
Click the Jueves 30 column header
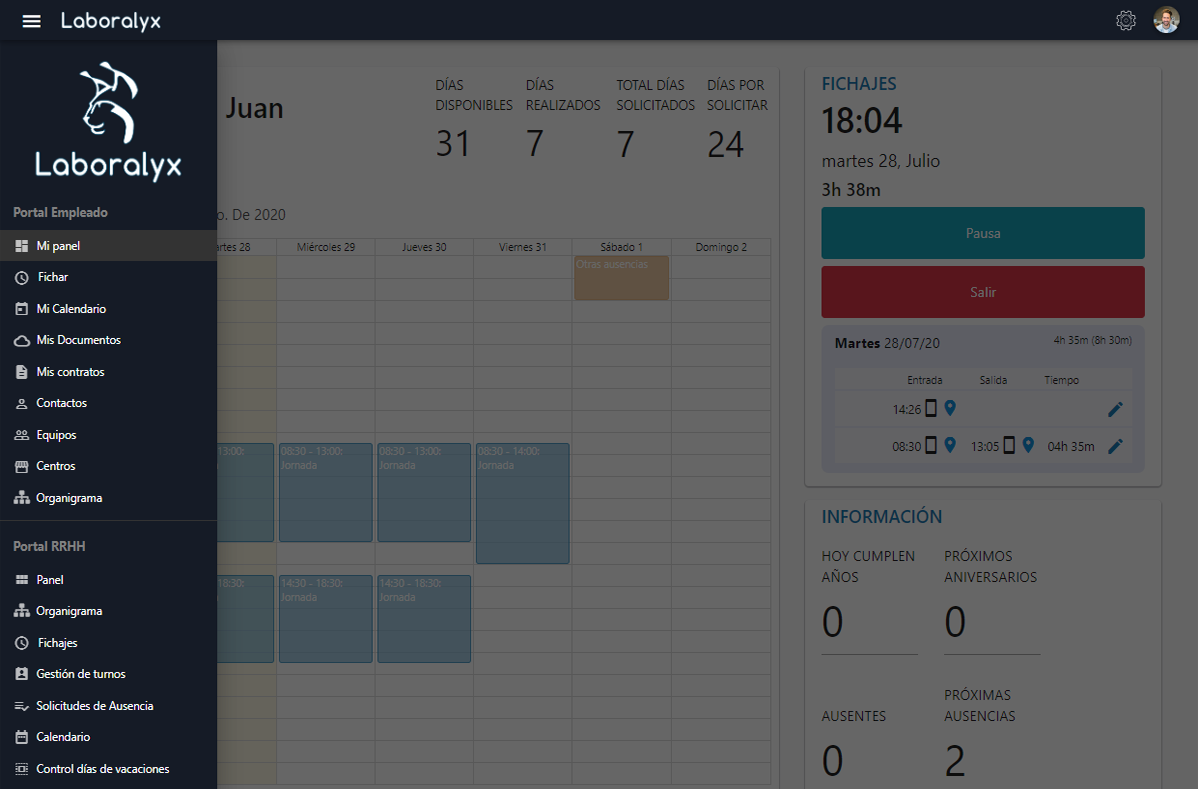pyautogui.click(x=424, y=247)
